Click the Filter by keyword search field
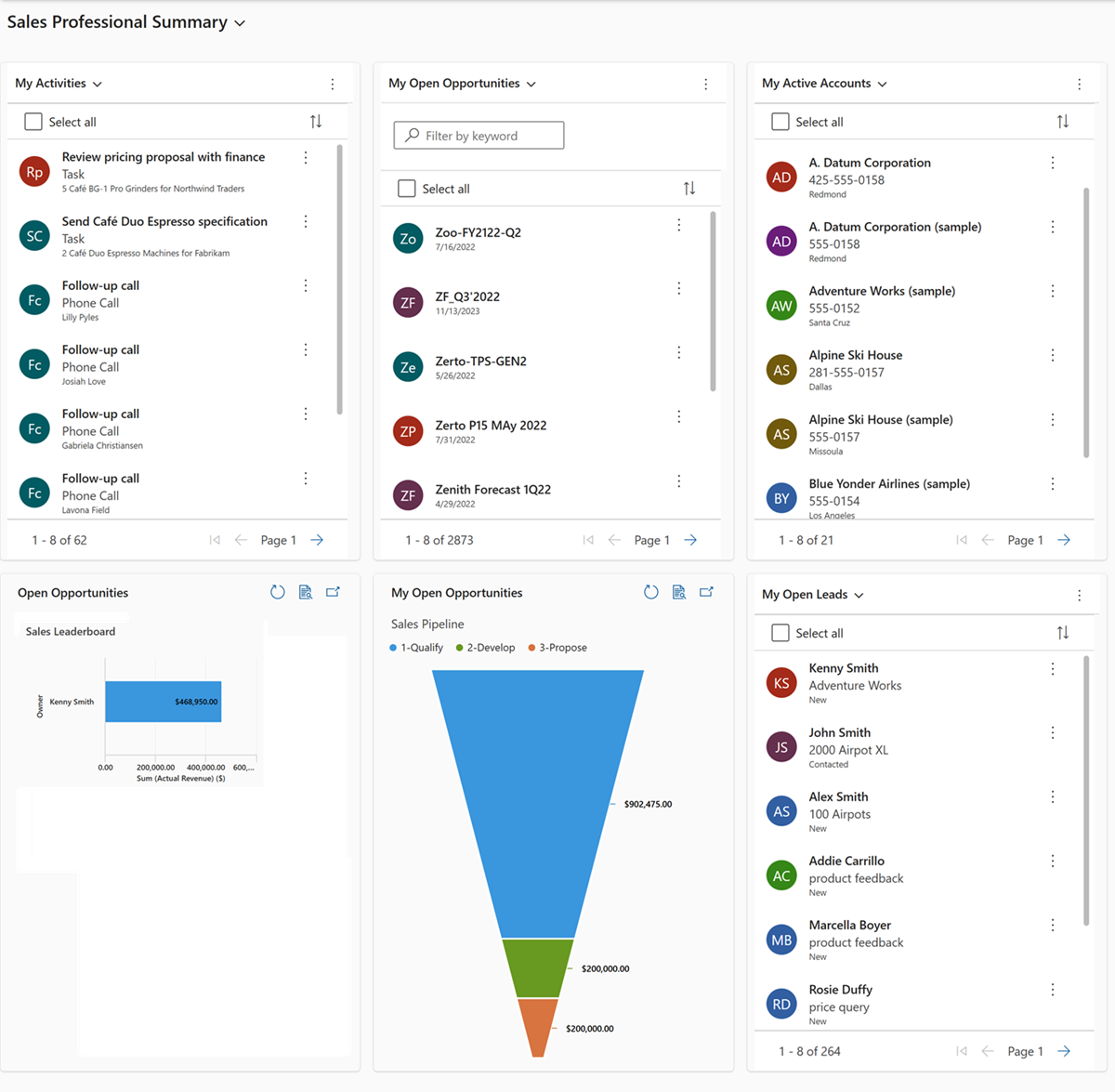Viewport: 1115px width, 1092px height. coord(478,135)
